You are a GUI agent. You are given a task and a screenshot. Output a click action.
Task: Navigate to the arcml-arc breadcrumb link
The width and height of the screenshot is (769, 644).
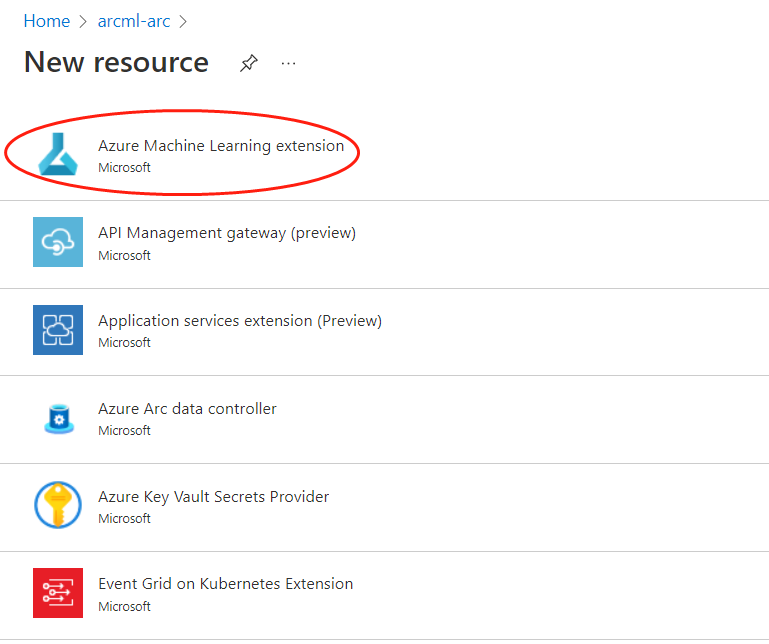pyautogui.click(x=133, y=21)
